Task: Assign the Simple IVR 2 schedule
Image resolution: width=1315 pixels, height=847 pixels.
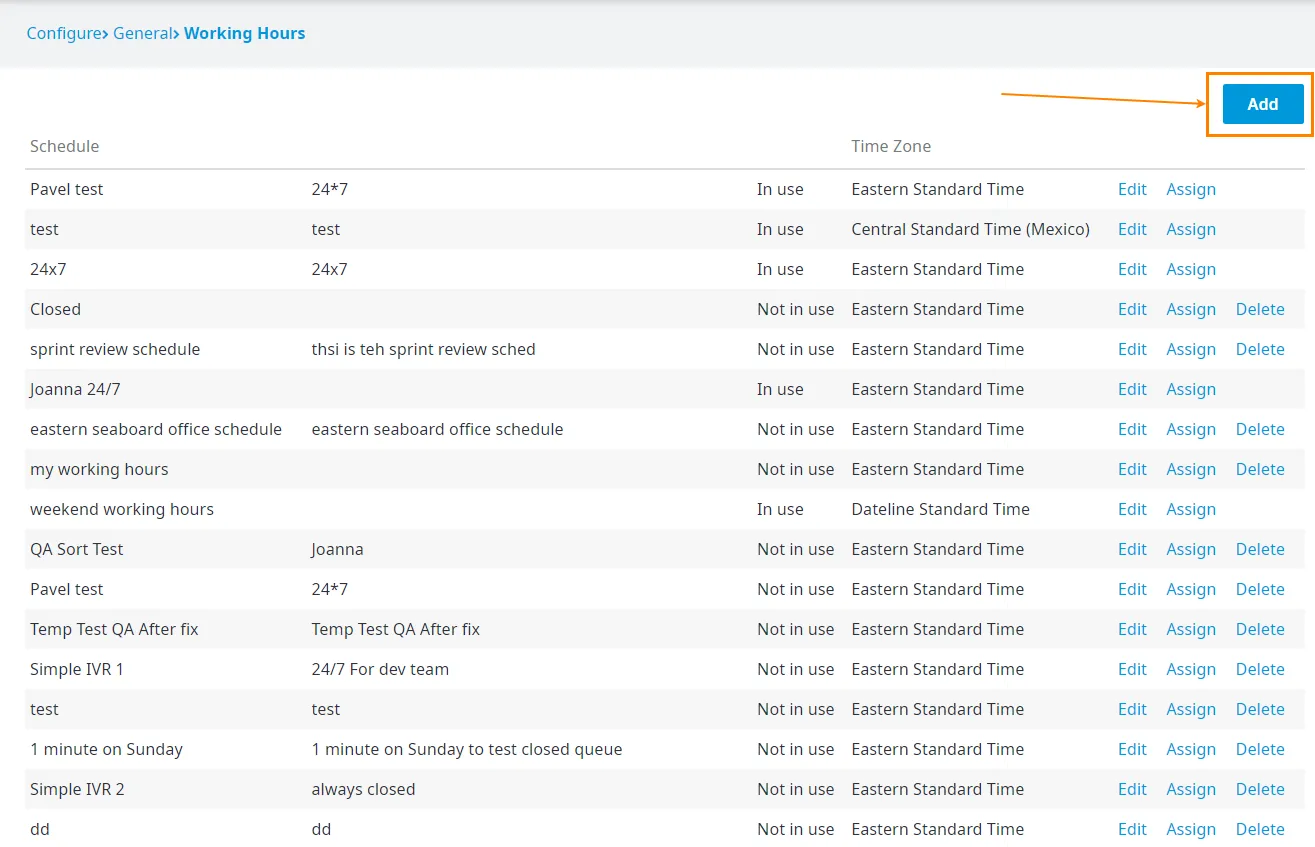Action: coord(1191,789)
